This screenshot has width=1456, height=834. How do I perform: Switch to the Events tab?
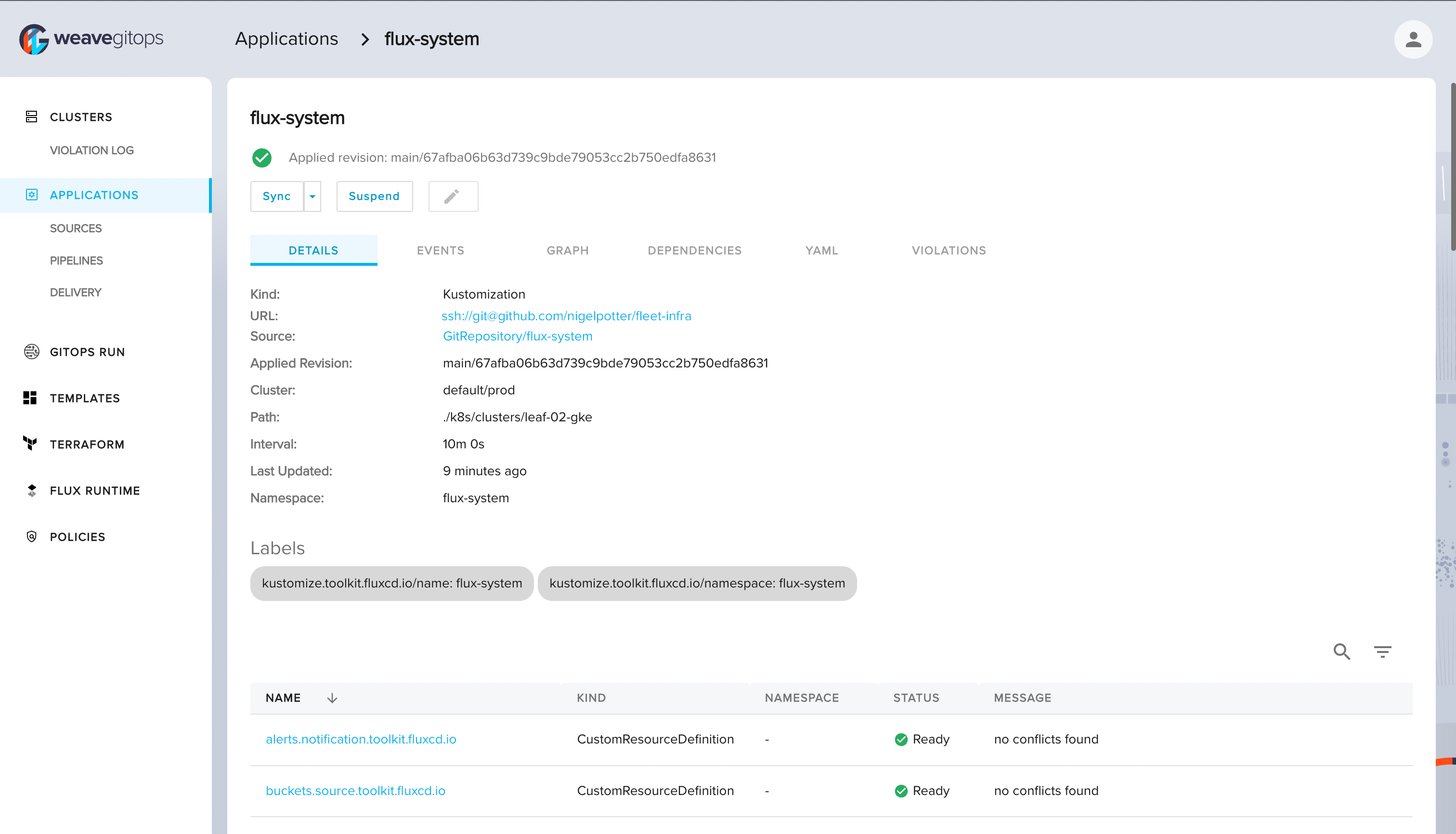tap(440, 250)
